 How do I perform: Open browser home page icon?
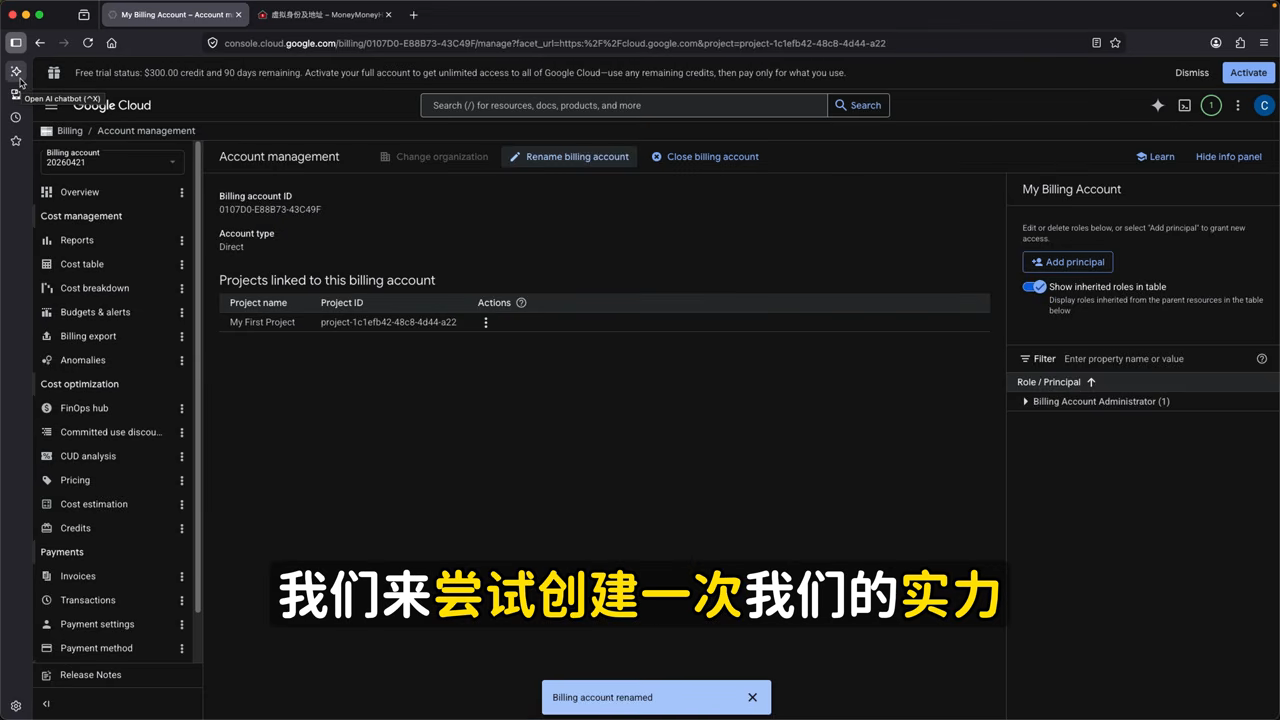(112, 43)
